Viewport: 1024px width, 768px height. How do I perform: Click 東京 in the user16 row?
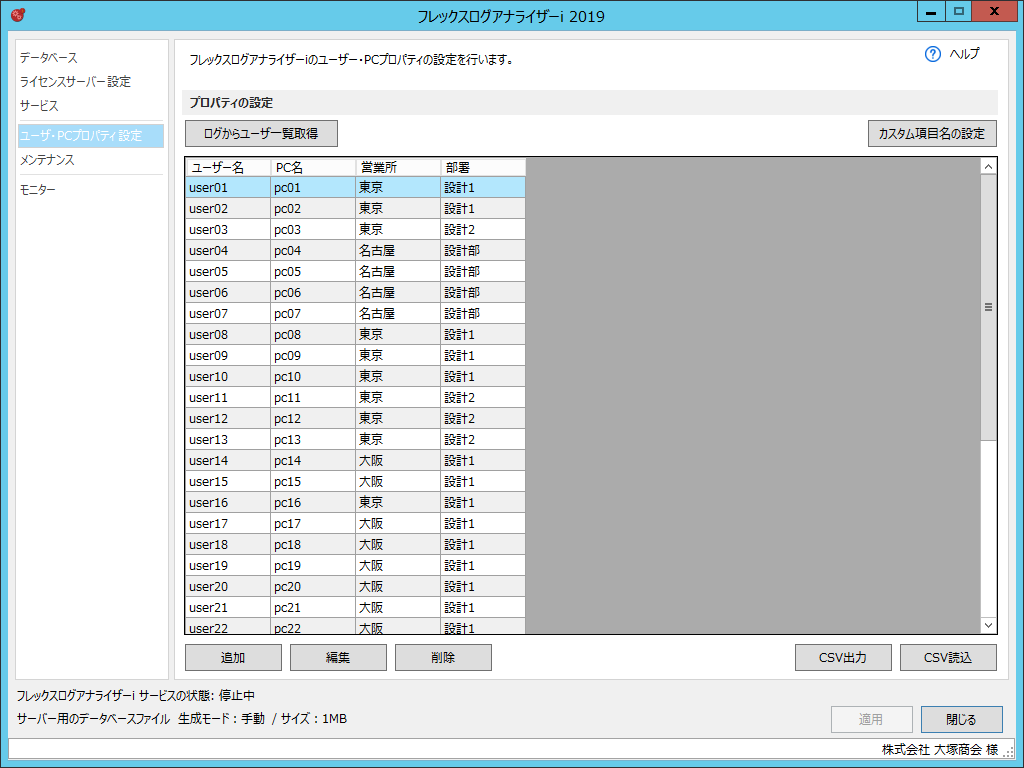point(398,502)
